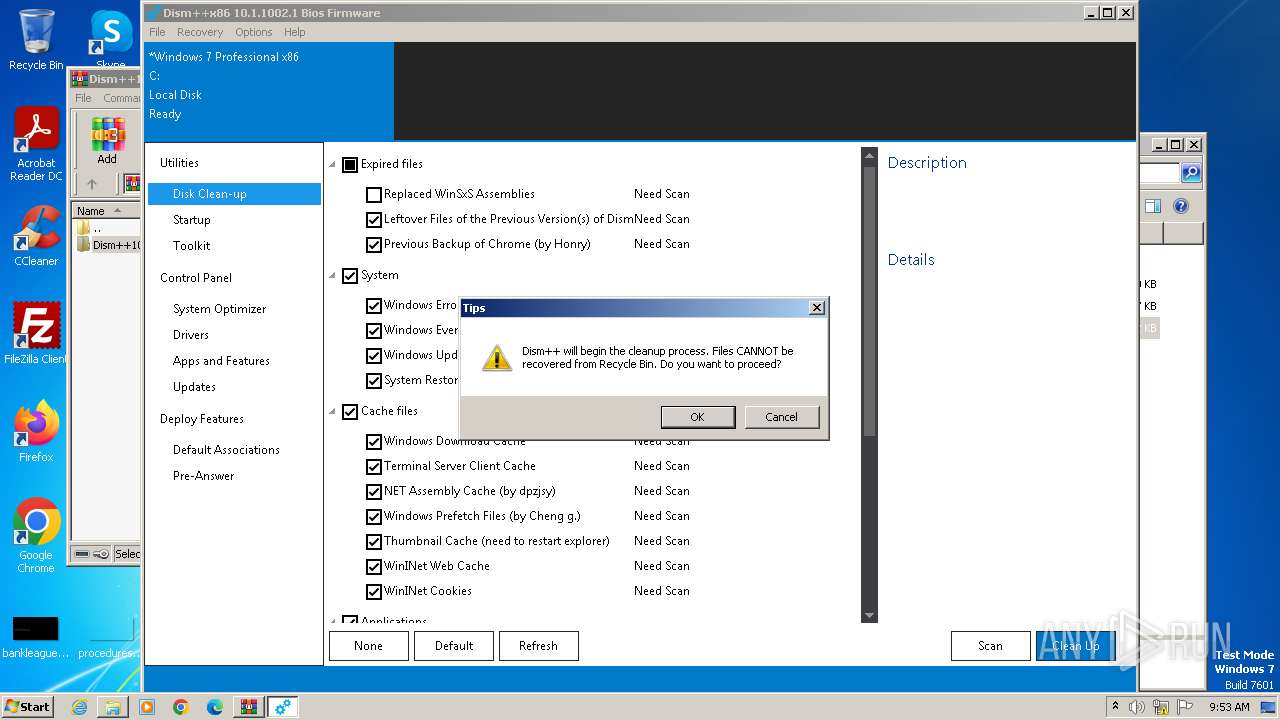Click the Add icon in WinRAR window
The width and height of the screenshot is (1280, 720).
pos(107,141)
